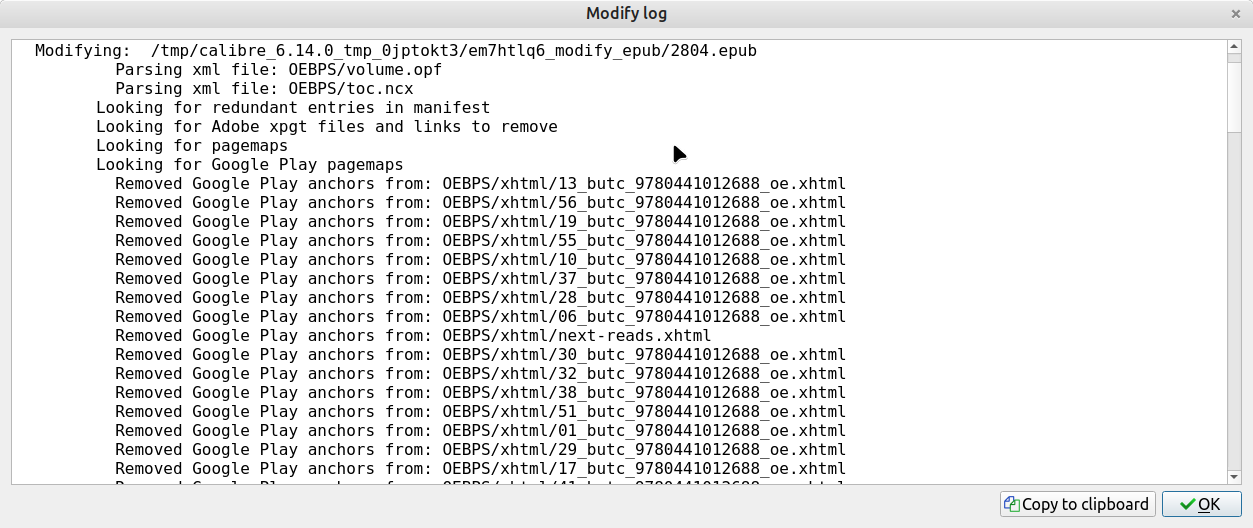The width and height of the screenshot is (1253, 528).
Task: Click the 17_butc xhtml log entry
Action: coord(480,469)
